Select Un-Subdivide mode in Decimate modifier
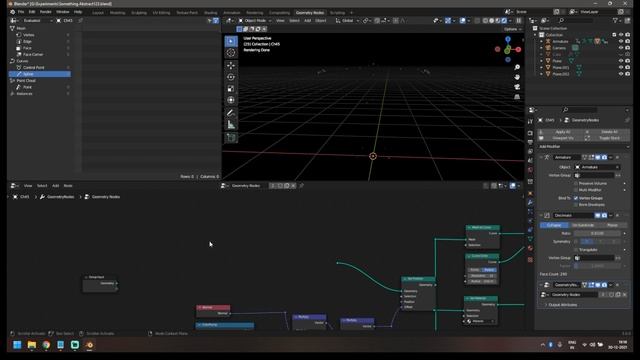This screenshot has height=360, width=640. (x=583, y=225)
